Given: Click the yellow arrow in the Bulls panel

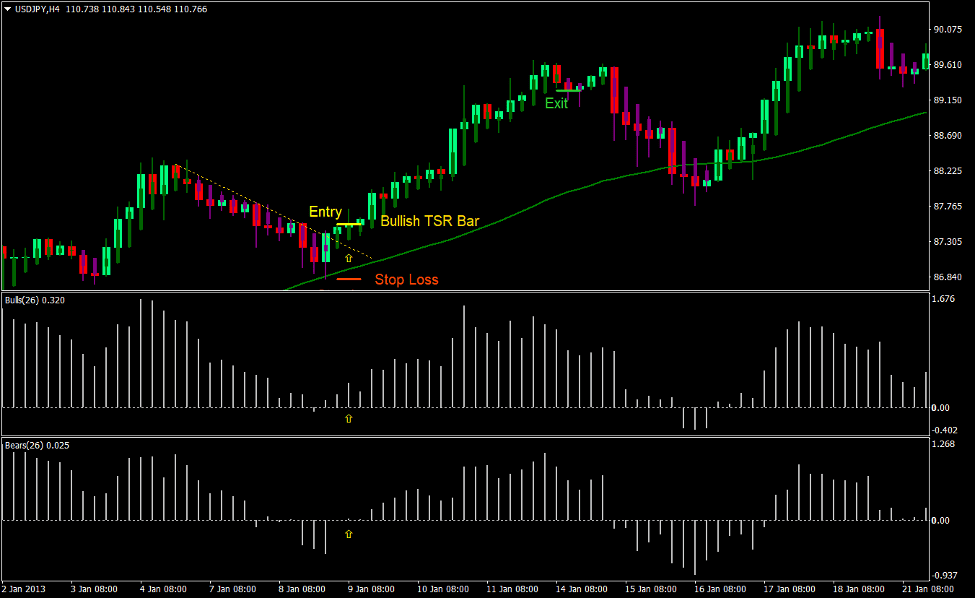Looking at the screenshot, I should coord(348,419).
